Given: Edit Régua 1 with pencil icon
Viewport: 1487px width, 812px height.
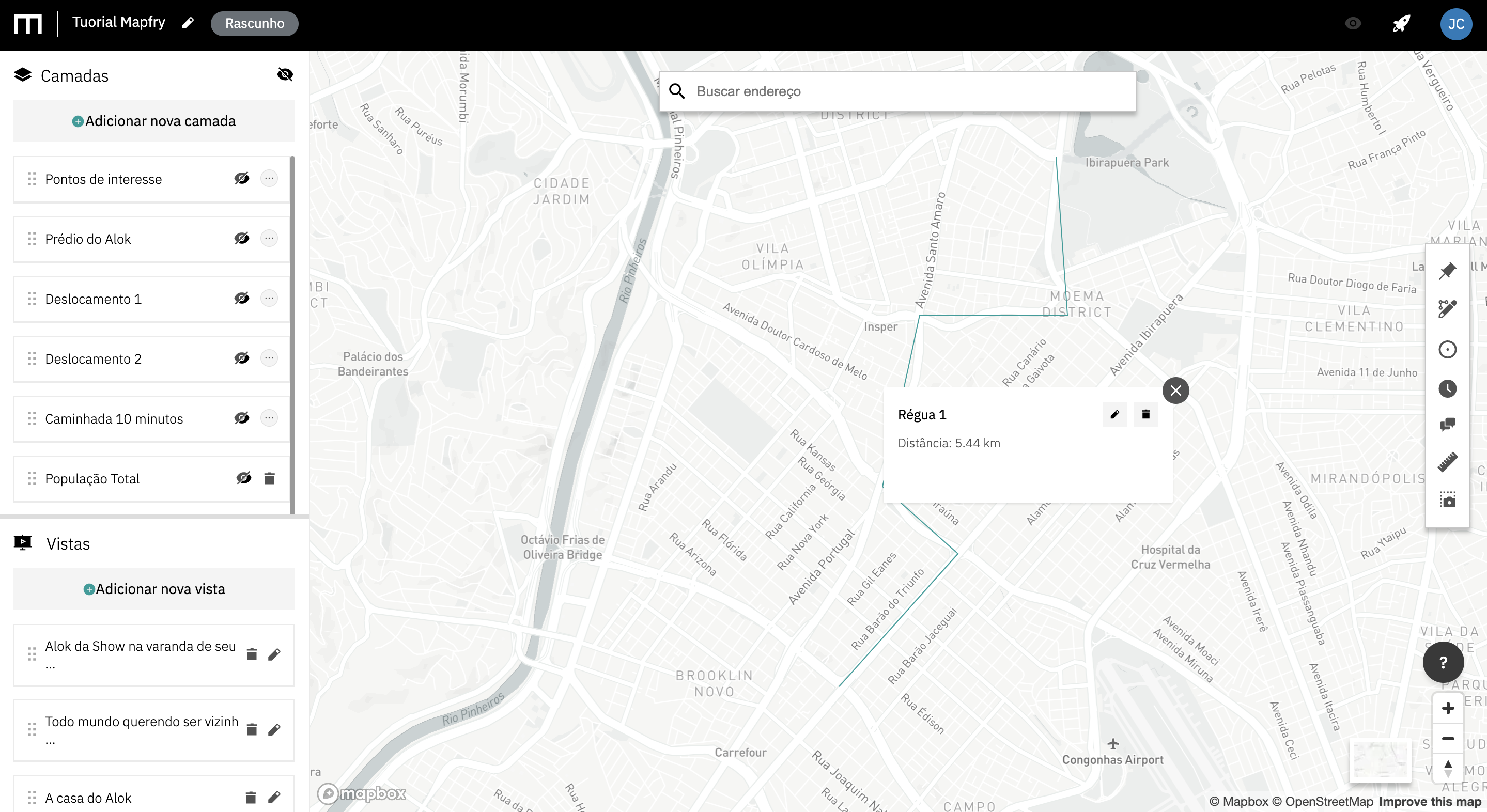Looking at the screenshot, I should click(x=1114, y=414).
